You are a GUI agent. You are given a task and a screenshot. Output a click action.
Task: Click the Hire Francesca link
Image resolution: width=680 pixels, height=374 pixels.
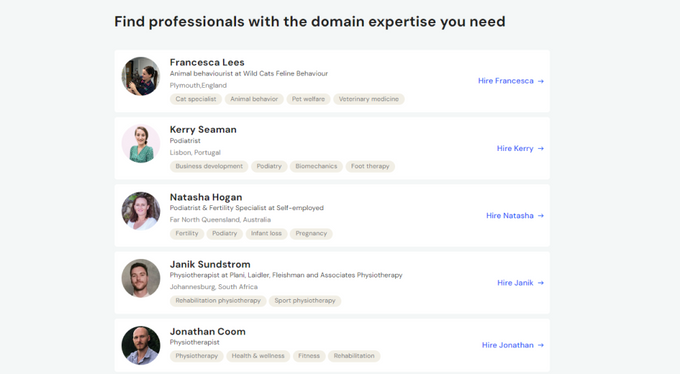pos(510,81)
